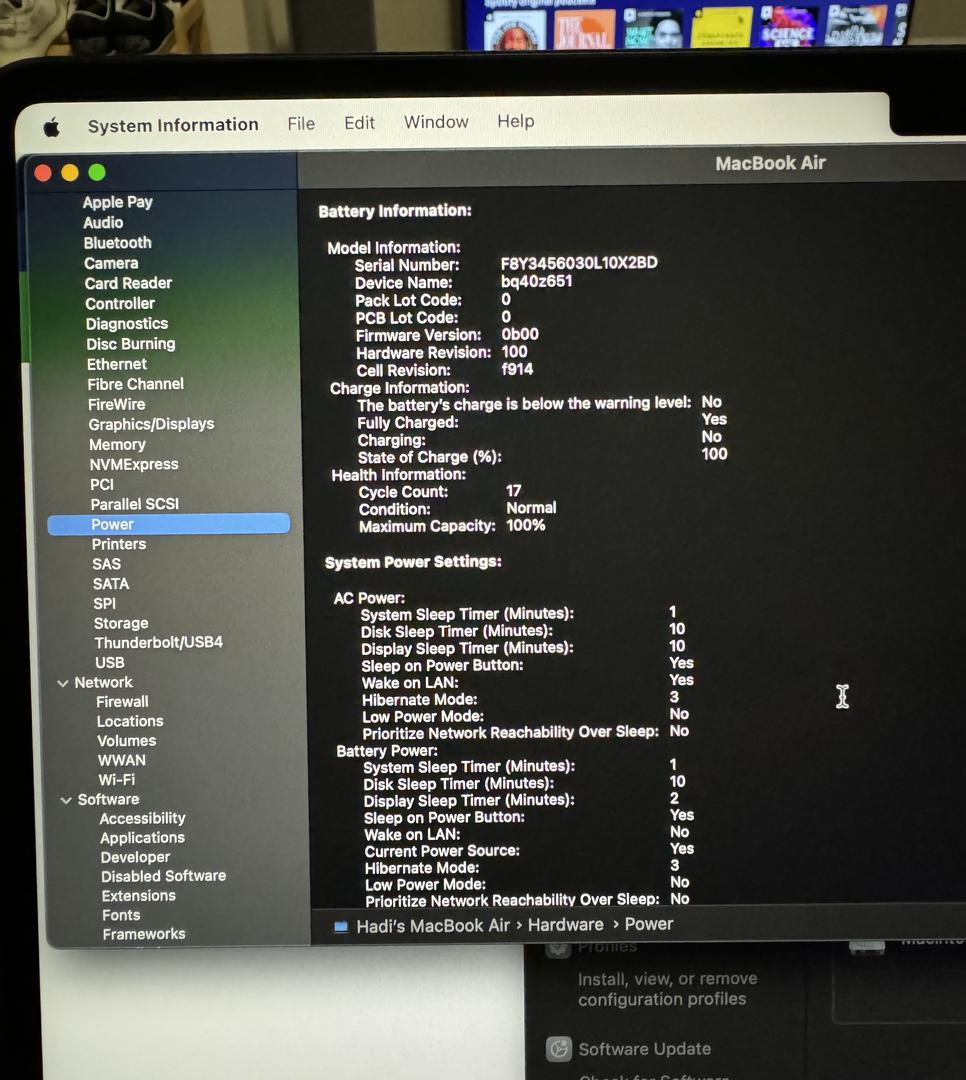
Task: Collapse the Network section chevron
Action: click(x=63, y=683)
